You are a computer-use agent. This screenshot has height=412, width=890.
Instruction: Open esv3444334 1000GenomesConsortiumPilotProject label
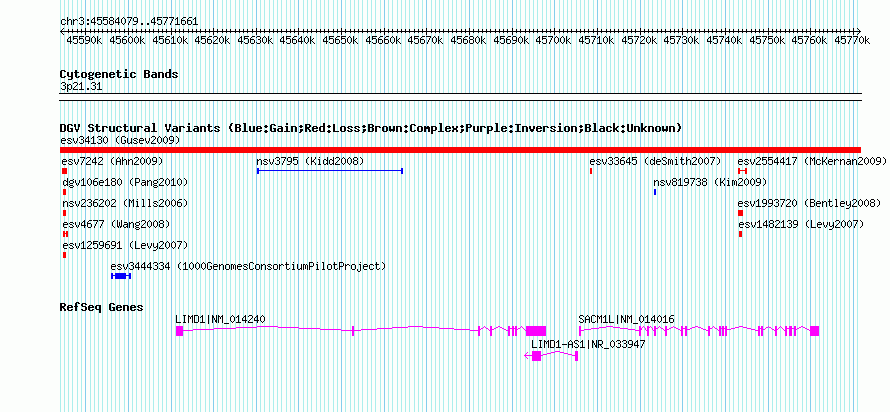pyautogui.click(x=248, y=266)
